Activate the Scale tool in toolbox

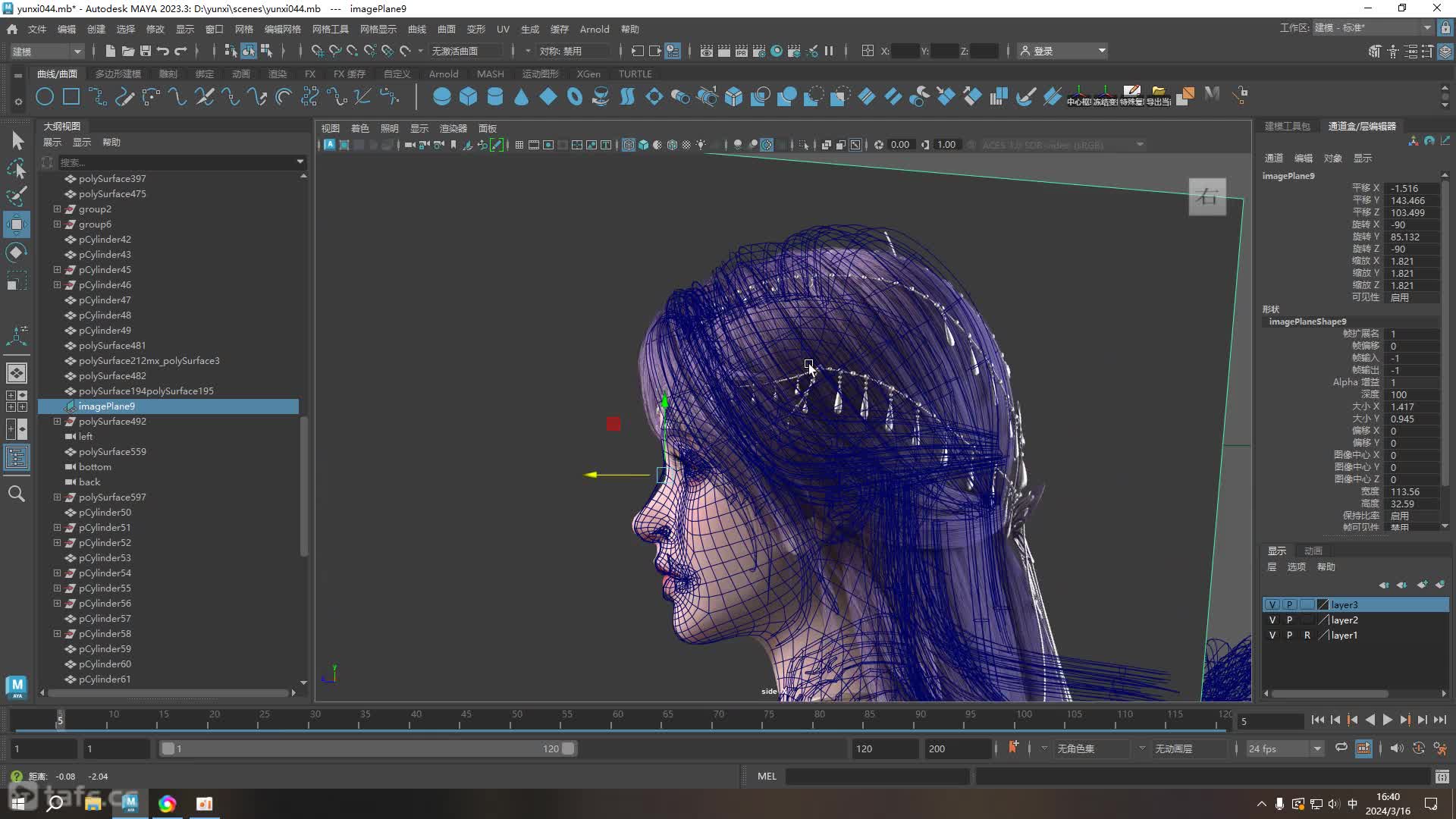(17, 281)
